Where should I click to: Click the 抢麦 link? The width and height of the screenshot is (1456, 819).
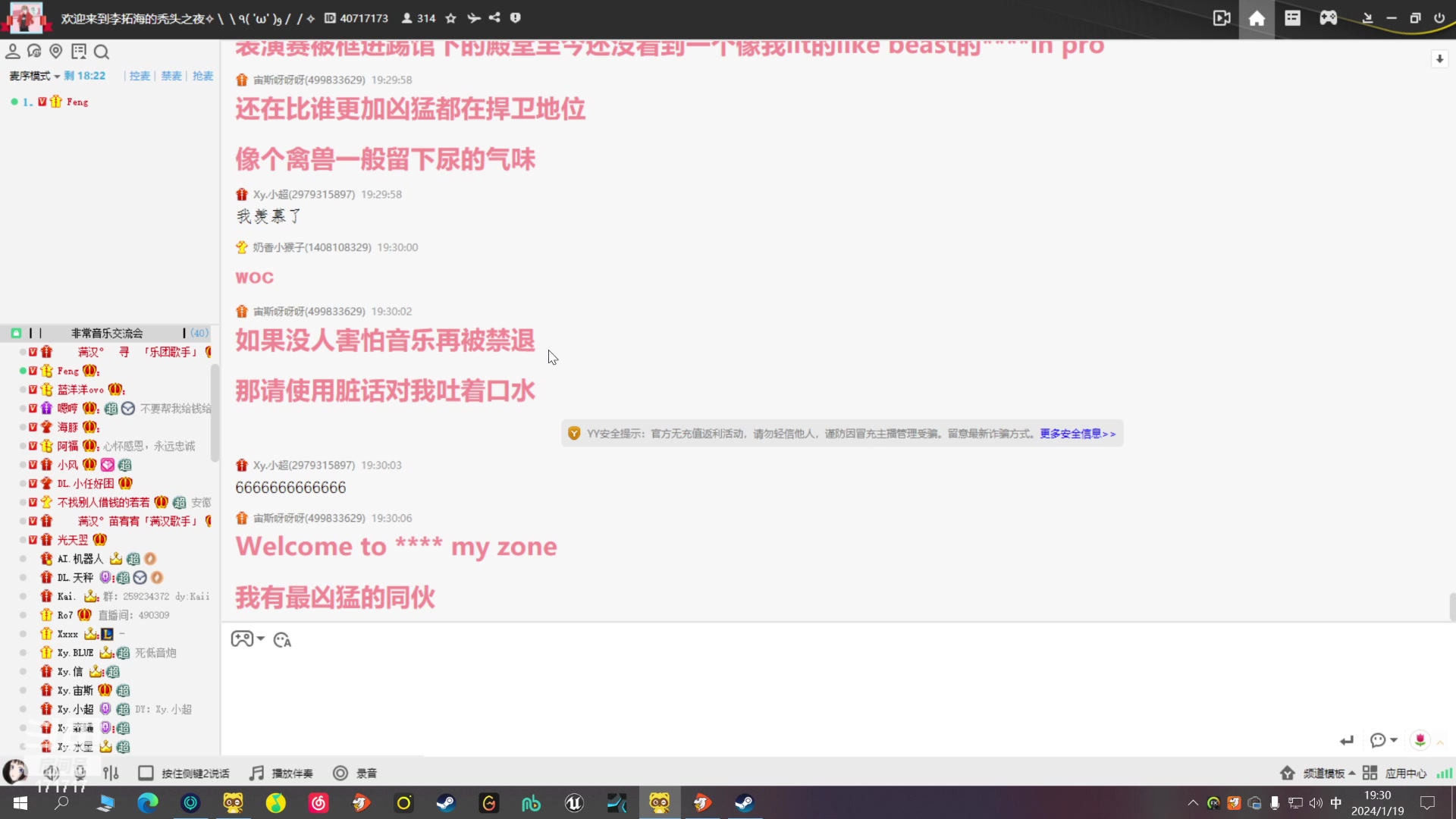click(202, 76)
